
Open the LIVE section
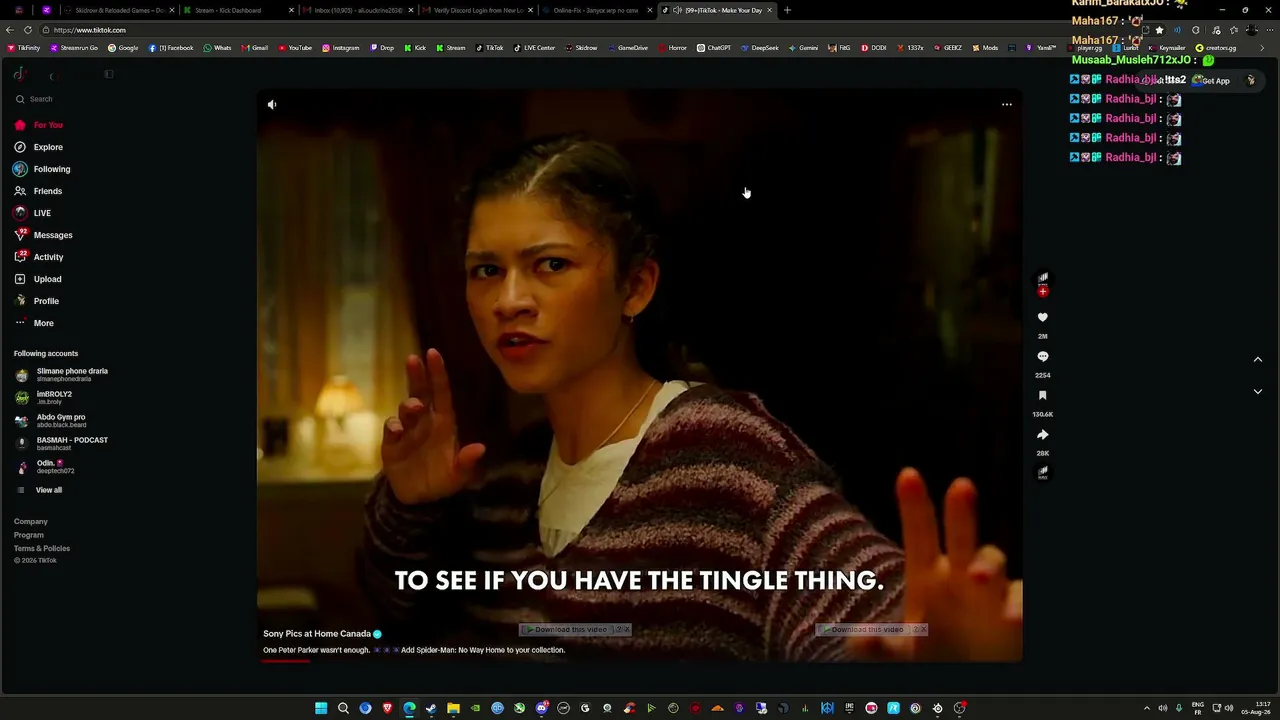[33, 213]
